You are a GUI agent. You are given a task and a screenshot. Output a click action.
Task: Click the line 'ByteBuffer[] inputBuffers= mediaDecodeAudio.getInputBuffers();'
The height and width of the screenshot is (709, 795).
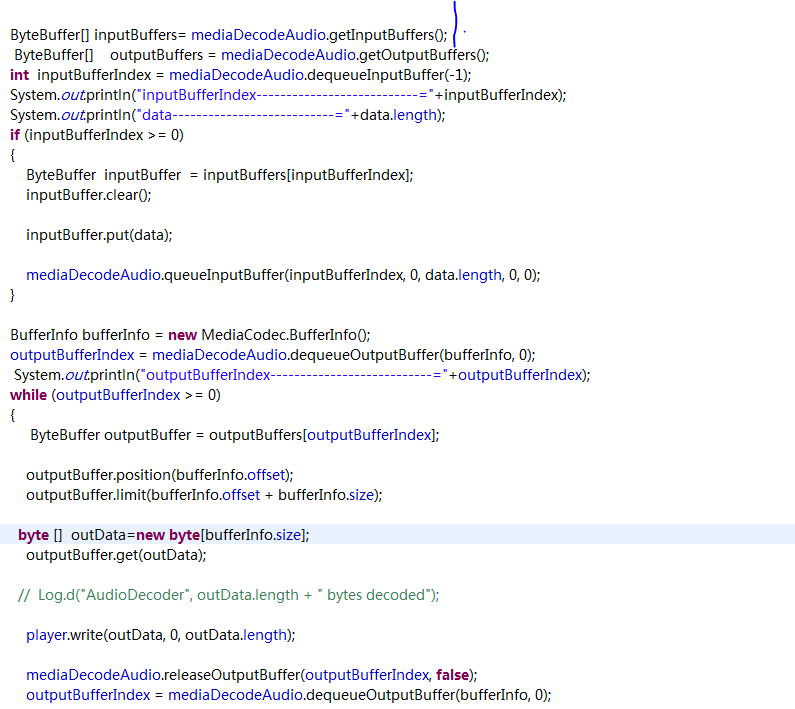coord(229,35)
